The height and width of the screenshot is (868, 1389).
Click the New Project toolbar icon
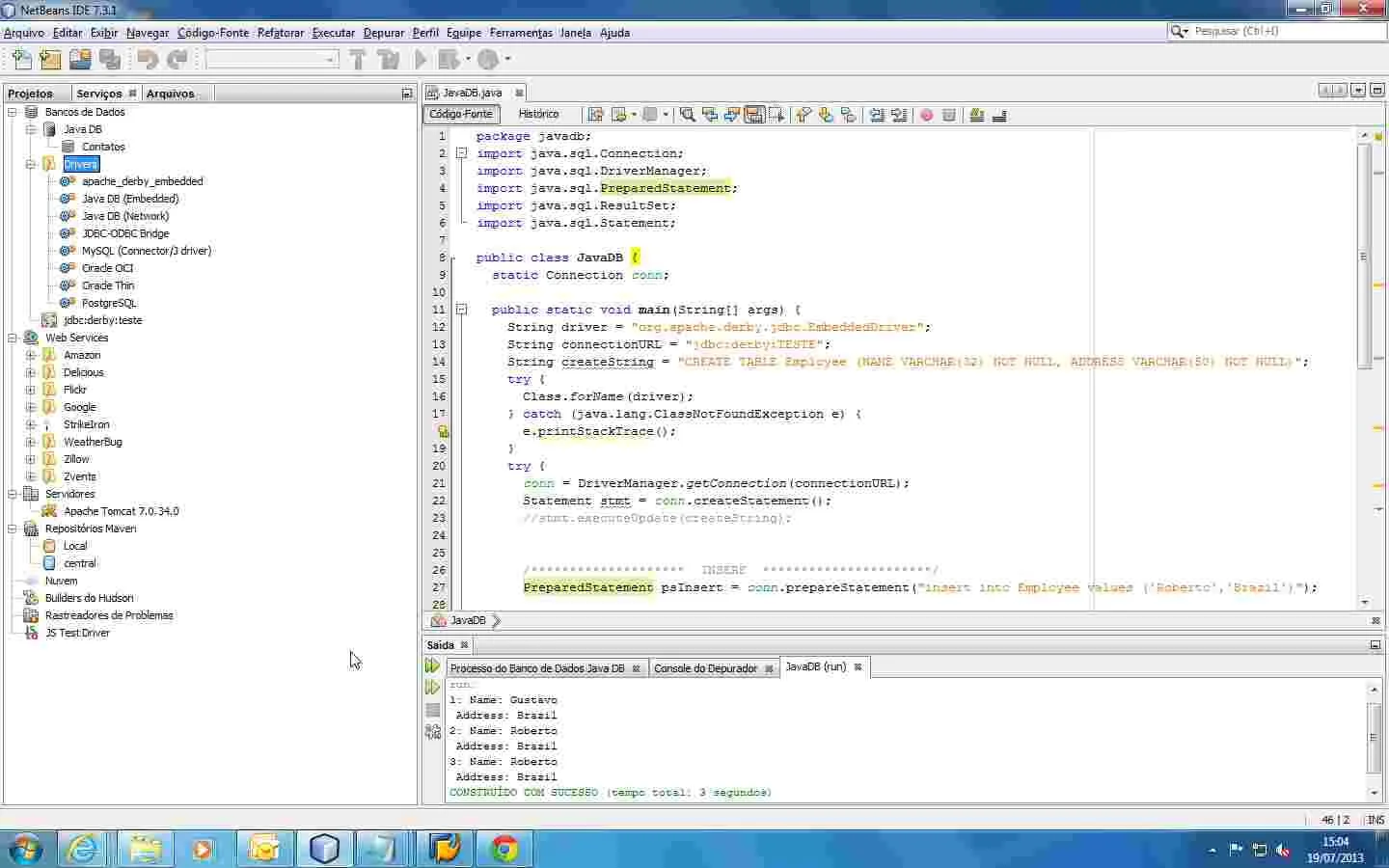tap(50, 60)
